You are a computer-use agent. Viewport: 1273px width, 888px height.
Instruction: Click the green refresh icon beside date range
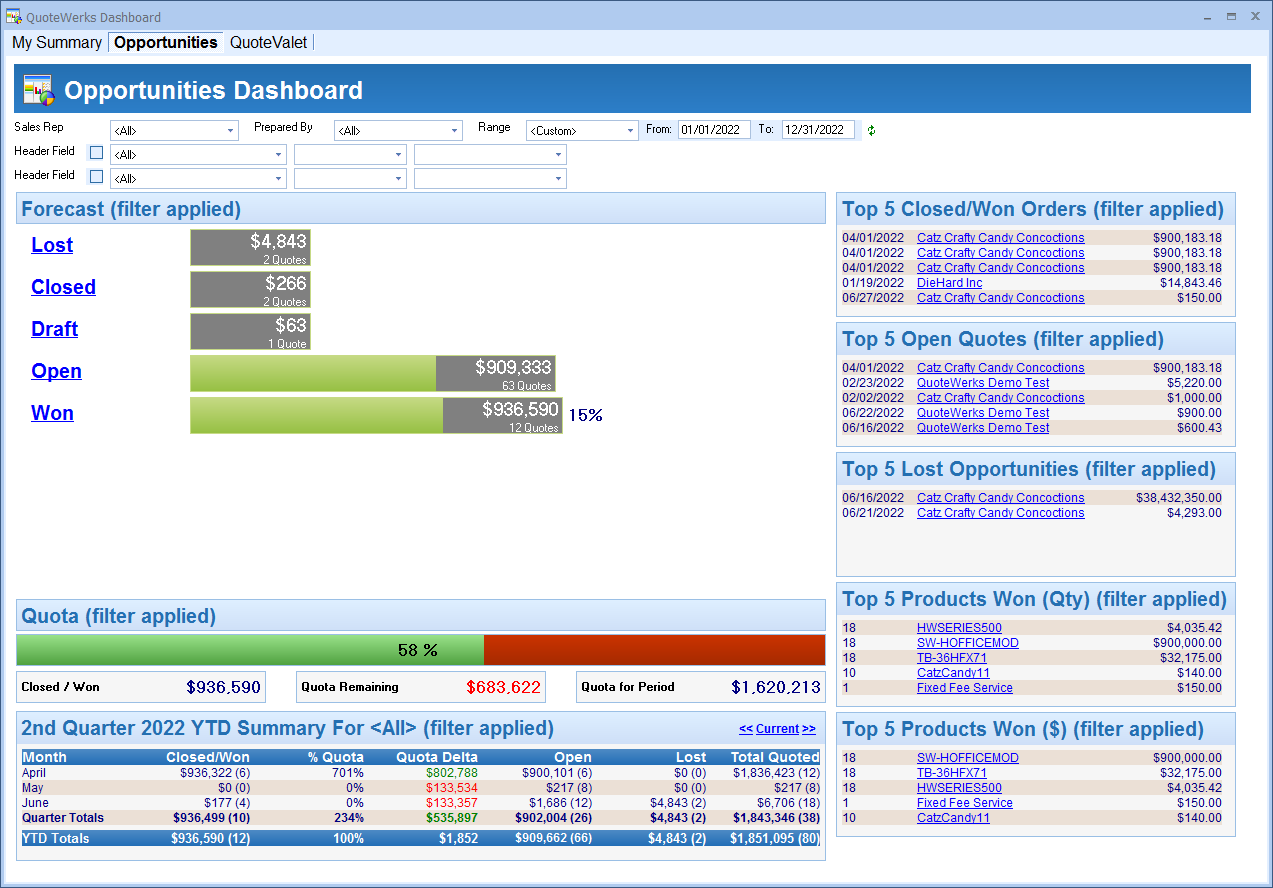pos(871,131)
